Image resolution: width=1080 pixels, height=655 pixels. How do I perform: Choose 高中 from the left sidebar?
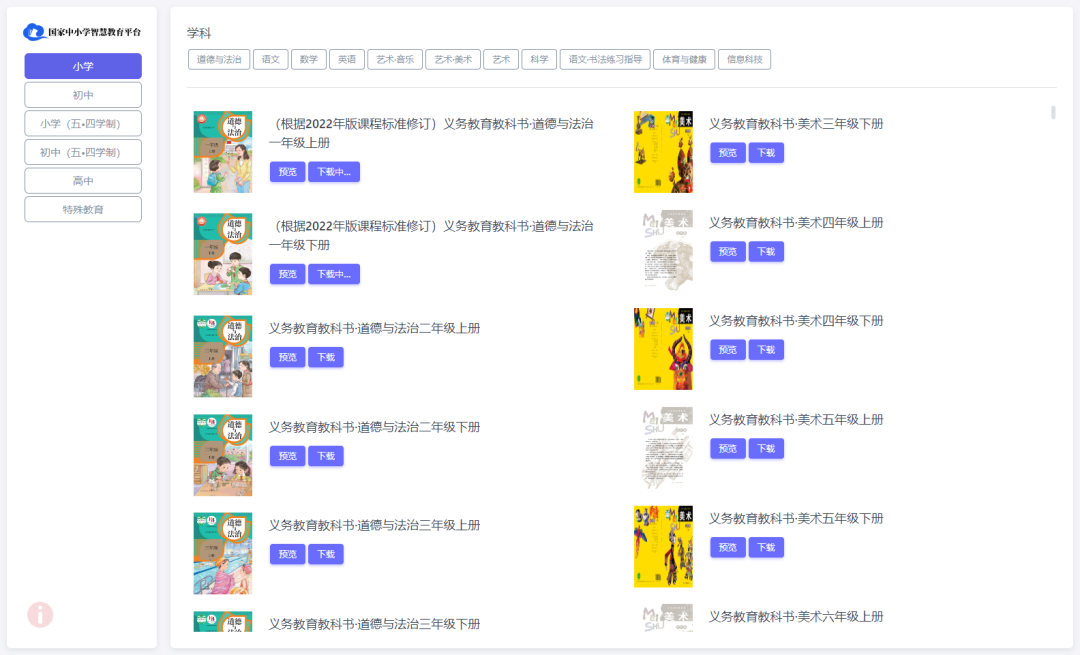(x=83, y=180)
